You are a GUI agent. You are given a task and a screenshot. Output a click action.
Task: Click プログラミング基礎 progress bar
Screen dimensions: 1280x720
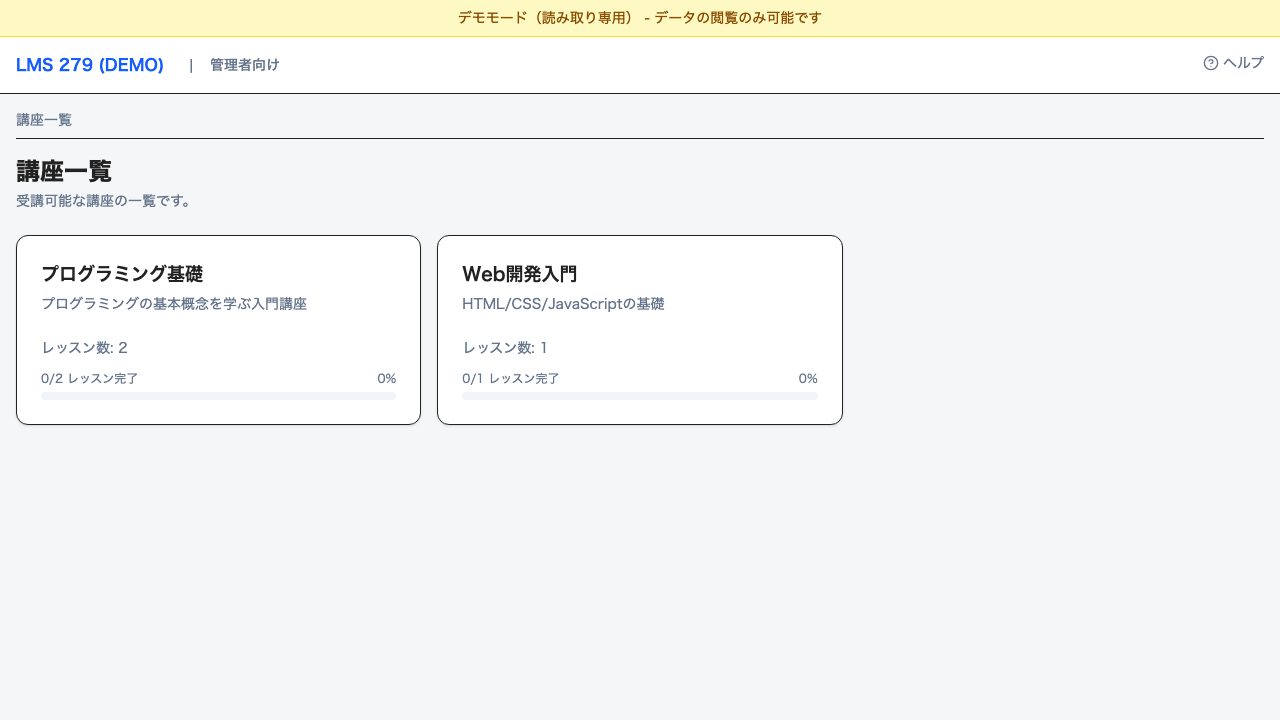pyautogui.click(x=218, y=395)
